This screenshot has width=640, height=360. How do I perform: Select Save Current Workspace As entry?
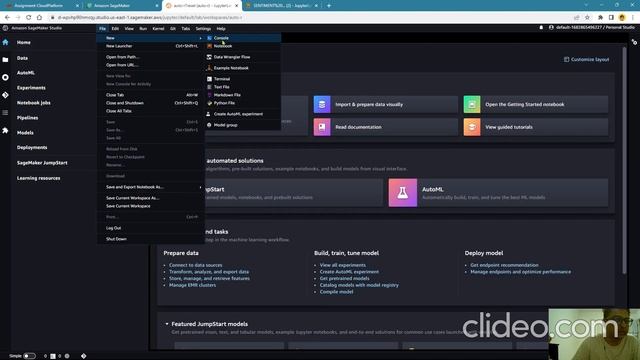(x=150, y=198)
